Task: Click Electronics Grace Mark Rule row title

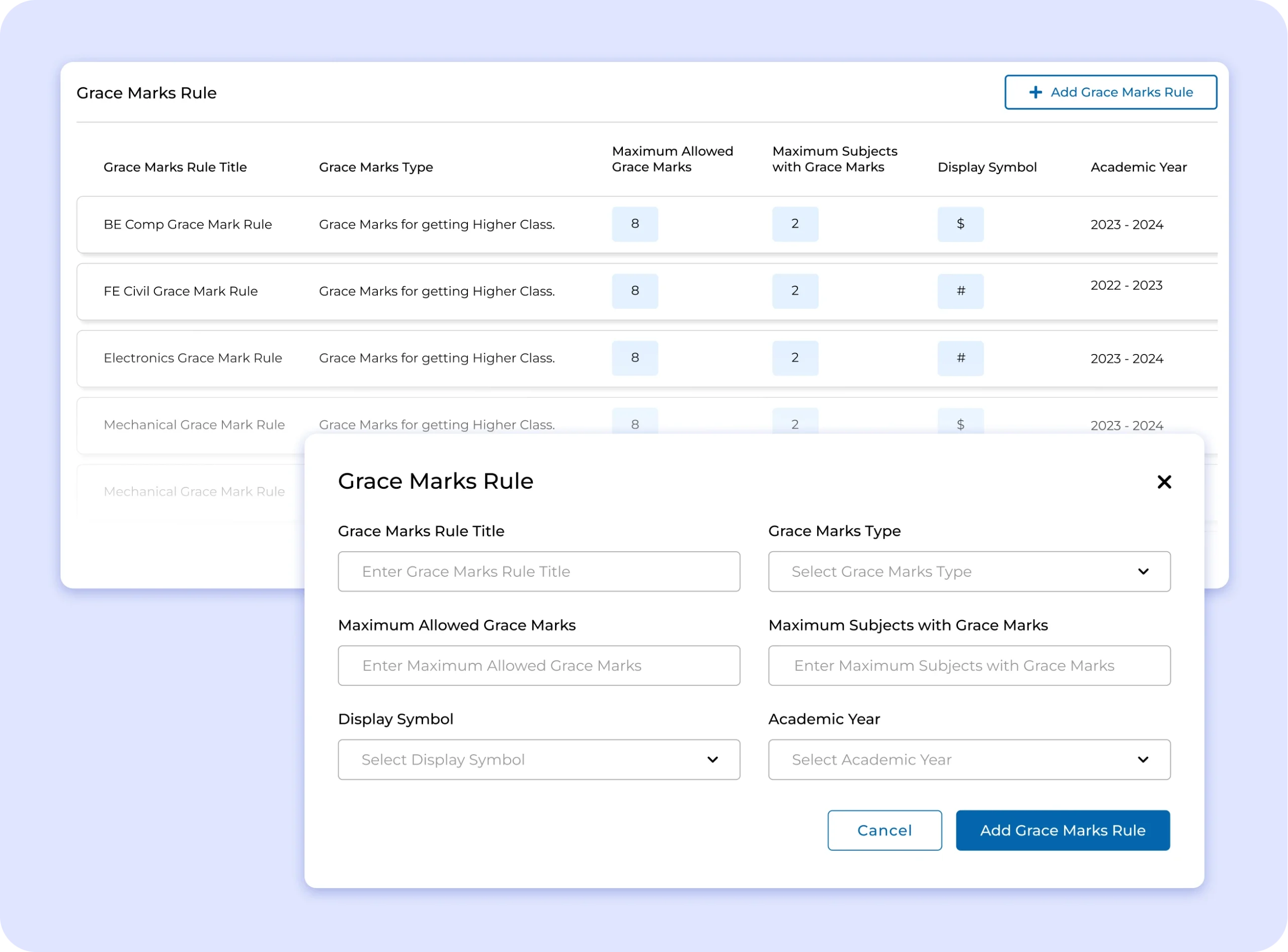Action: point(193,359)
